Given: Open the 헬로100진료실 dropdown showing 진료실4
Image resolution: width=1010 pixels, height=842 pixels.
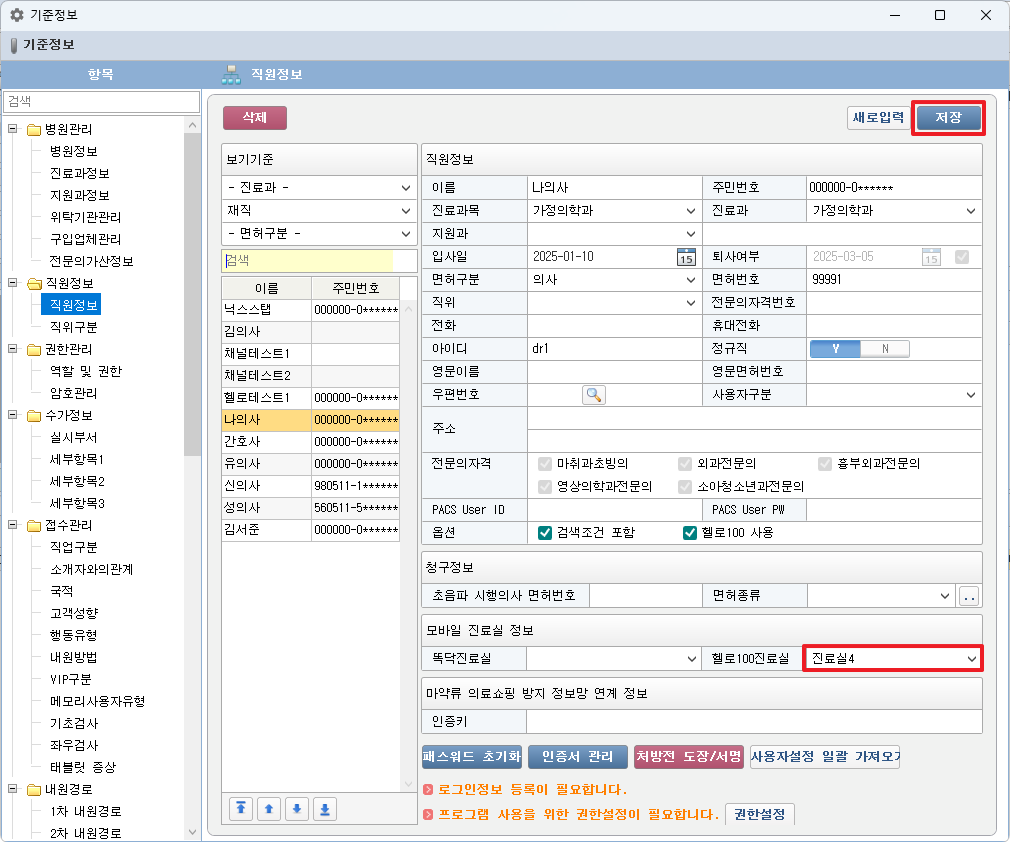Looking at the screenshot, I should pyautogui.click(x=894, y=658).
